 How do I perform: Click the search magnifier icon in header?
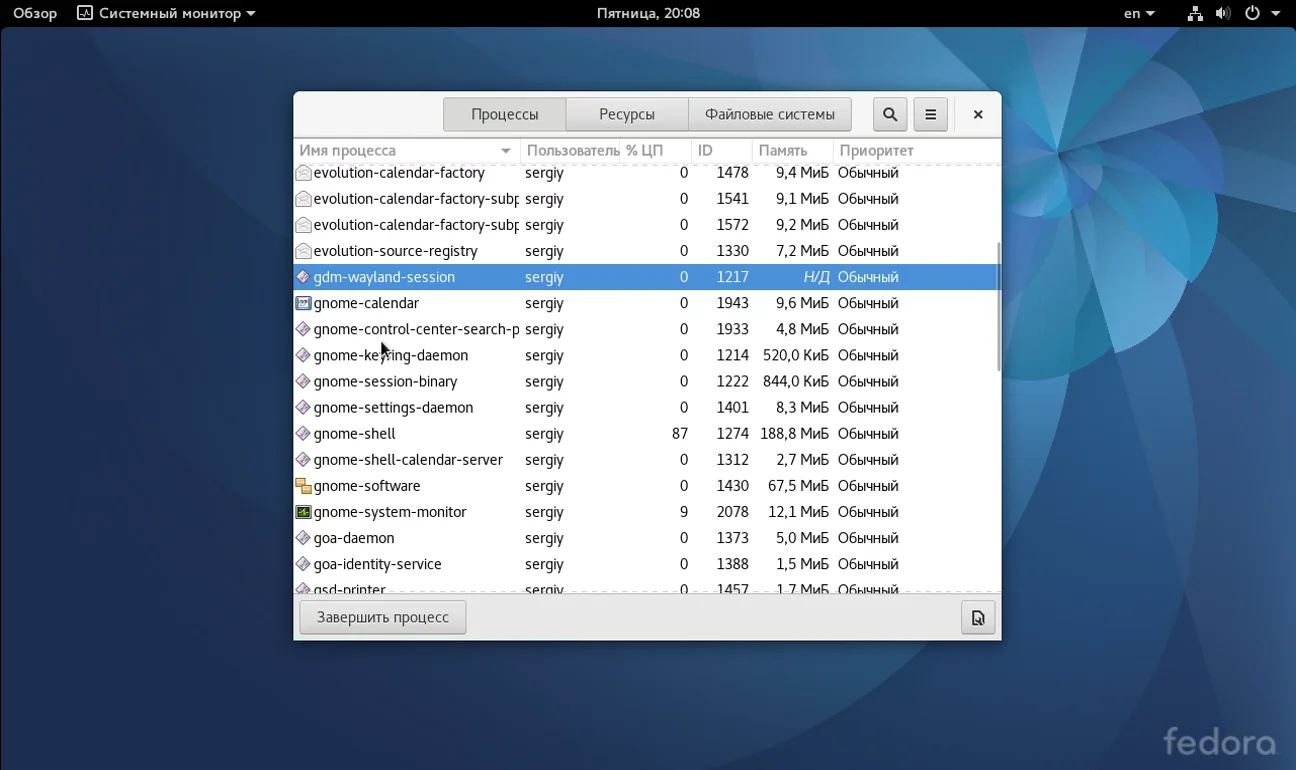click(x=890, y=115)
